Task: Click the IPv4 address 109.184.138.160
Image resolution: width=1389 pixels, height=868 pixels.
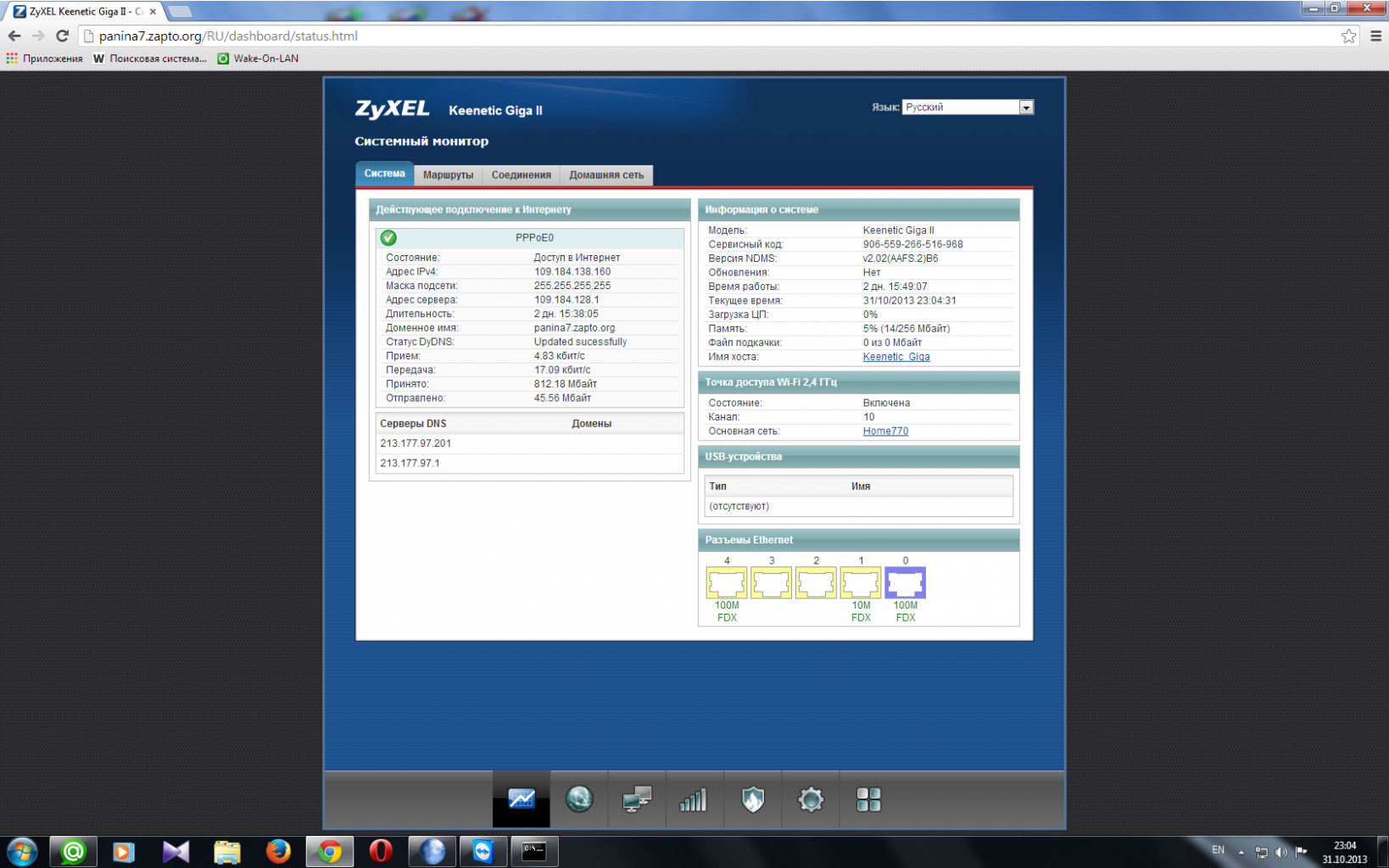Action: 572,271
